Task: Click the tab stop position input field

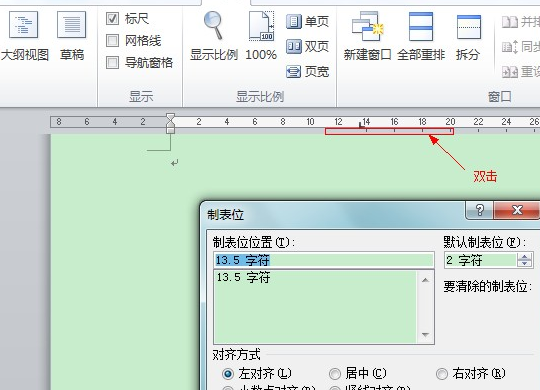Action: pyautogui.click(x=324, y=260)
